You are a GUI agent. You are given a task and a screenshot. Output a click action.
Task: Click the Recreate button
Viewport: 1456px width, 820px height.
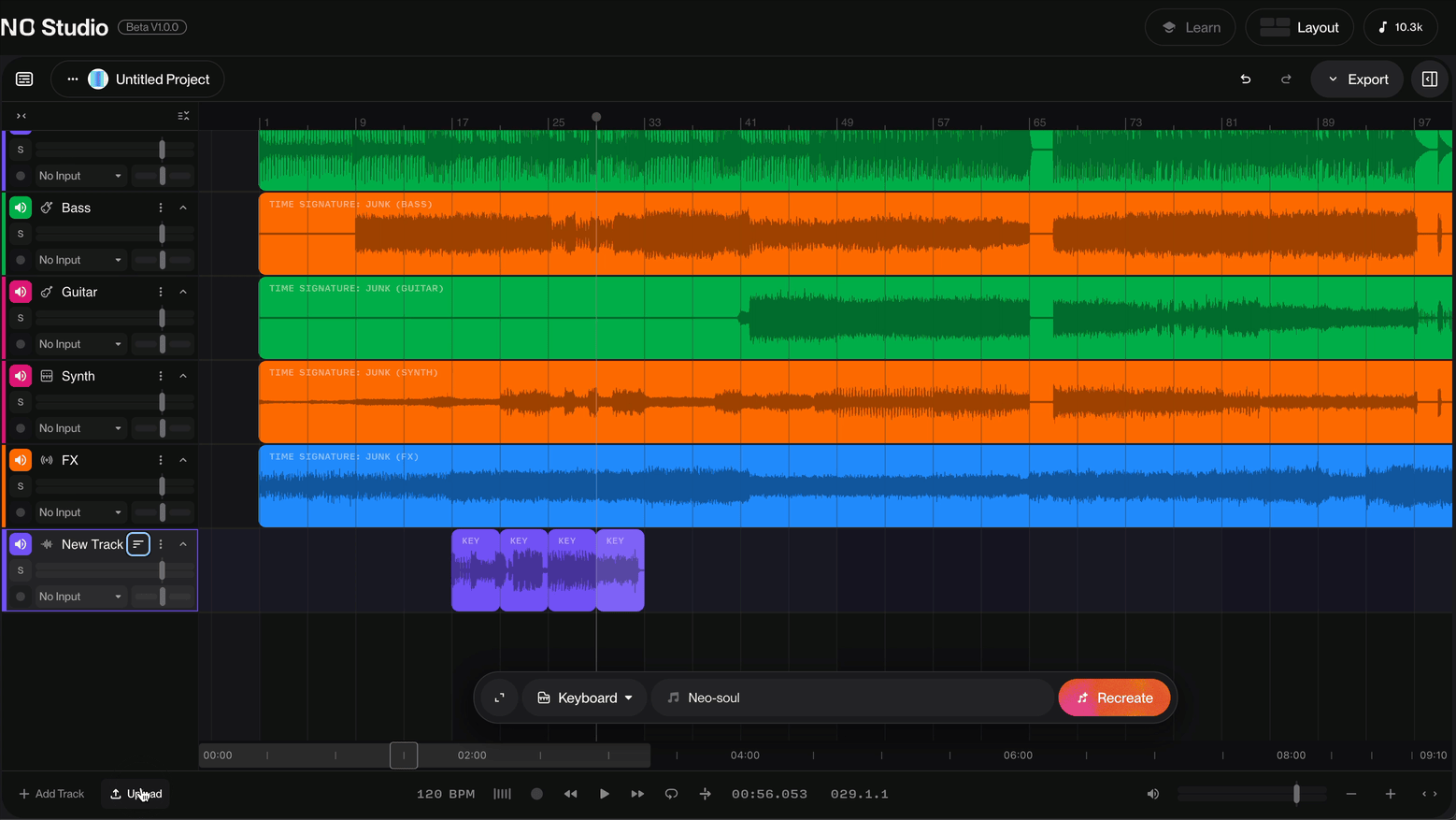(1114, 698)
